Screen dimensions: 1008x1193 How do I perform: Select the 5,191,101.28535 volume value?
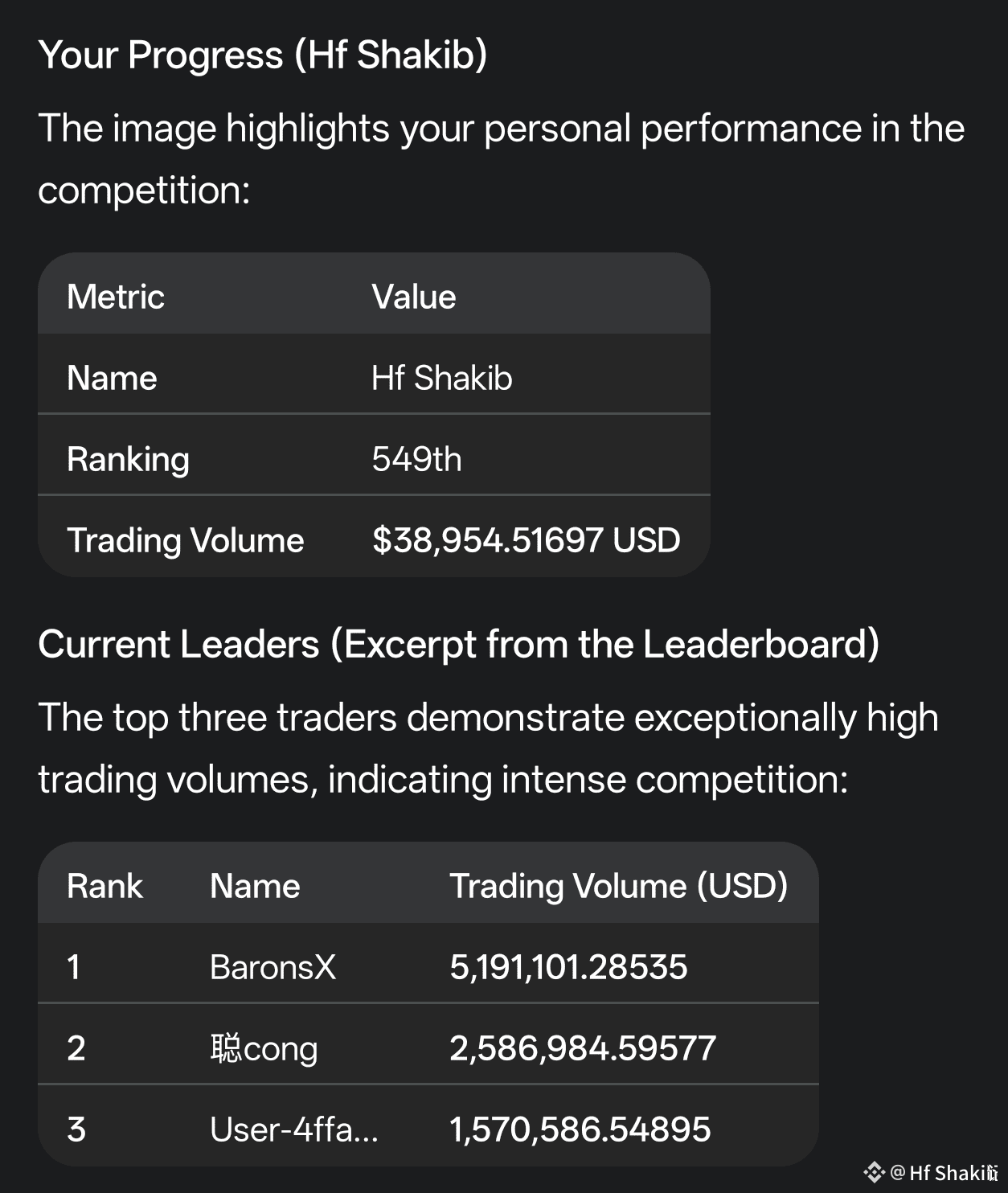pyautogui.click(x=568, y=967)
